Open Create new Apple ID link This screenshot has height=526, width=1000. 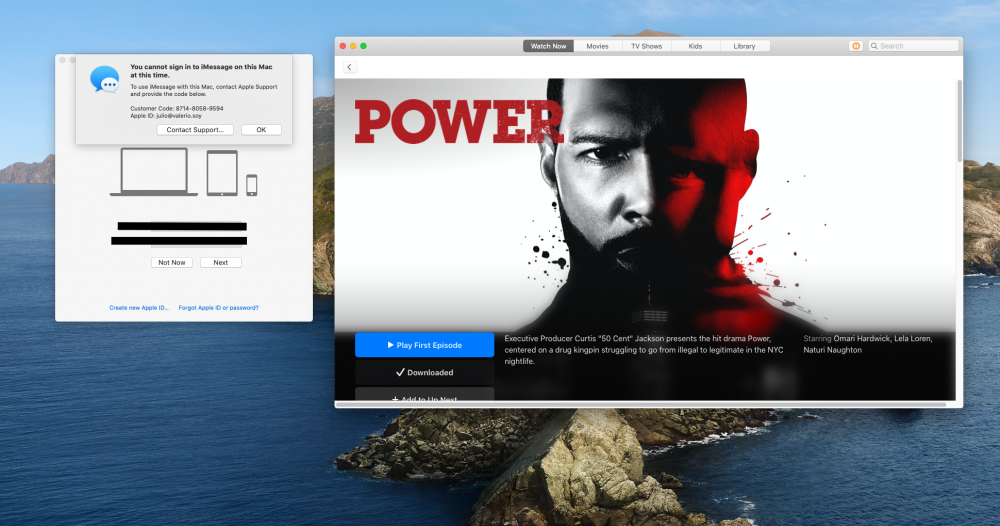[139, 307]
